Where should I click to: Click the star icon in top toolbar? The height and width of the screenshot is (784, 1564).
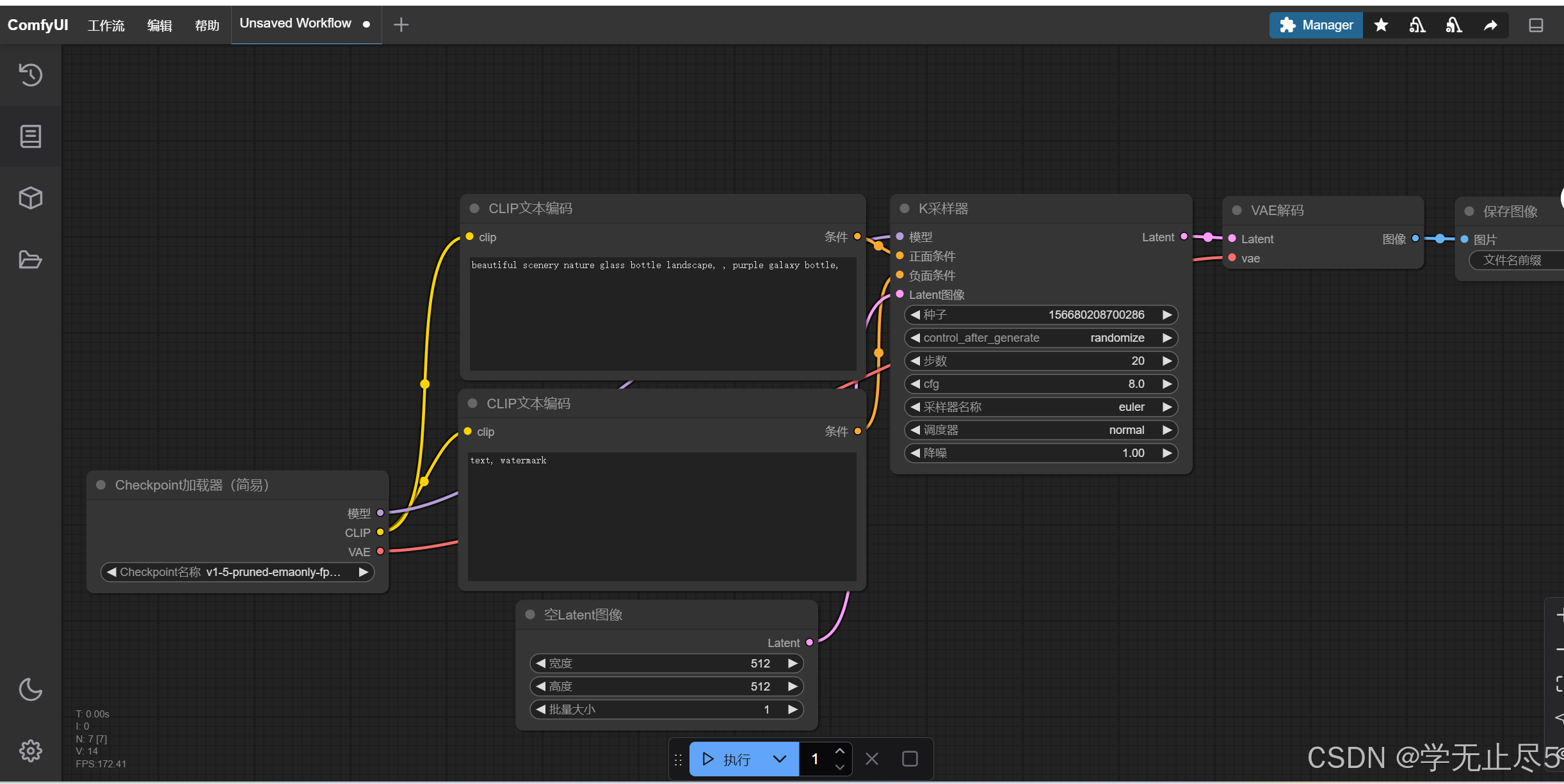pyautogui.click(x=1381, y=25)
